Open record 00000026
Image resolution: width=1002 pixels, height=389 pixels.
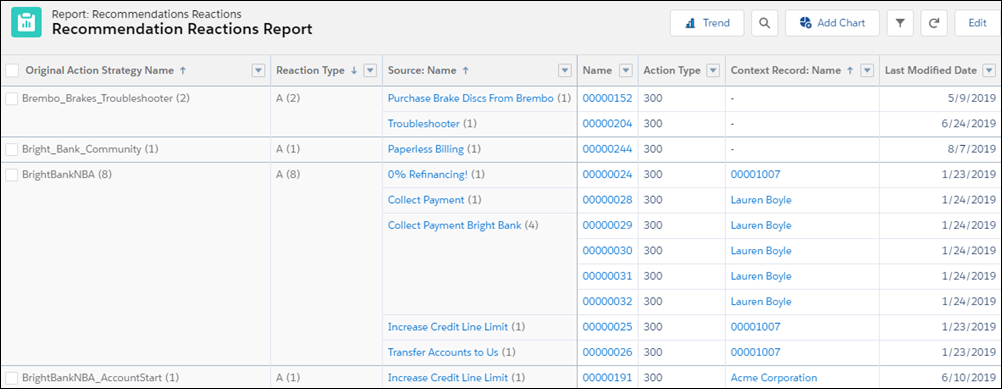(607, 353)
